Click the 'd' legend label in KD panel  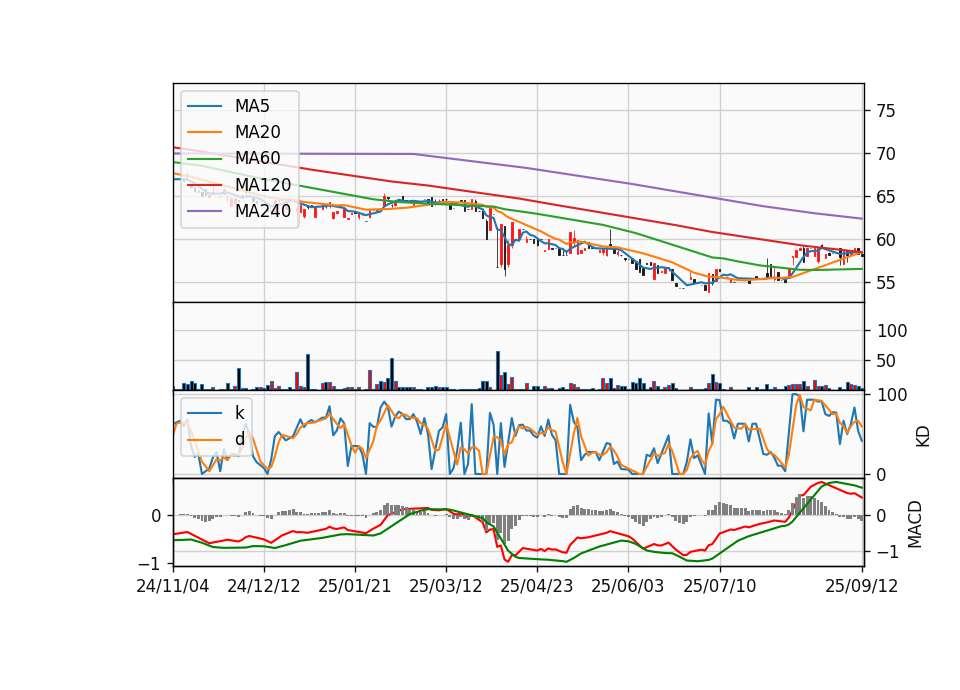point(240,439)
